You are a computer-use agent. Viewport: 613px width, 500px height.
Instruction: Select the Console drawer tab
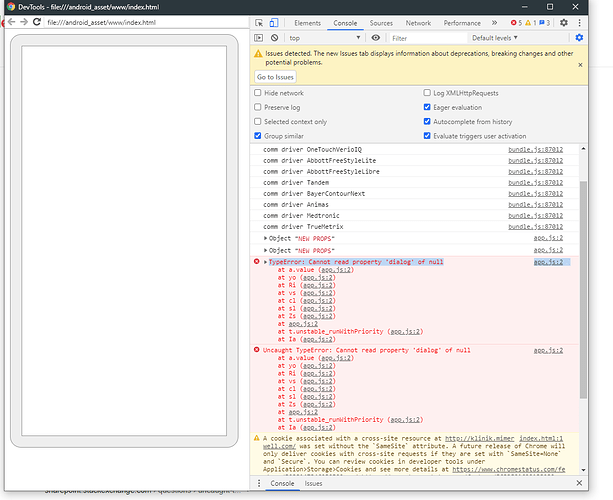pos(282,484)
